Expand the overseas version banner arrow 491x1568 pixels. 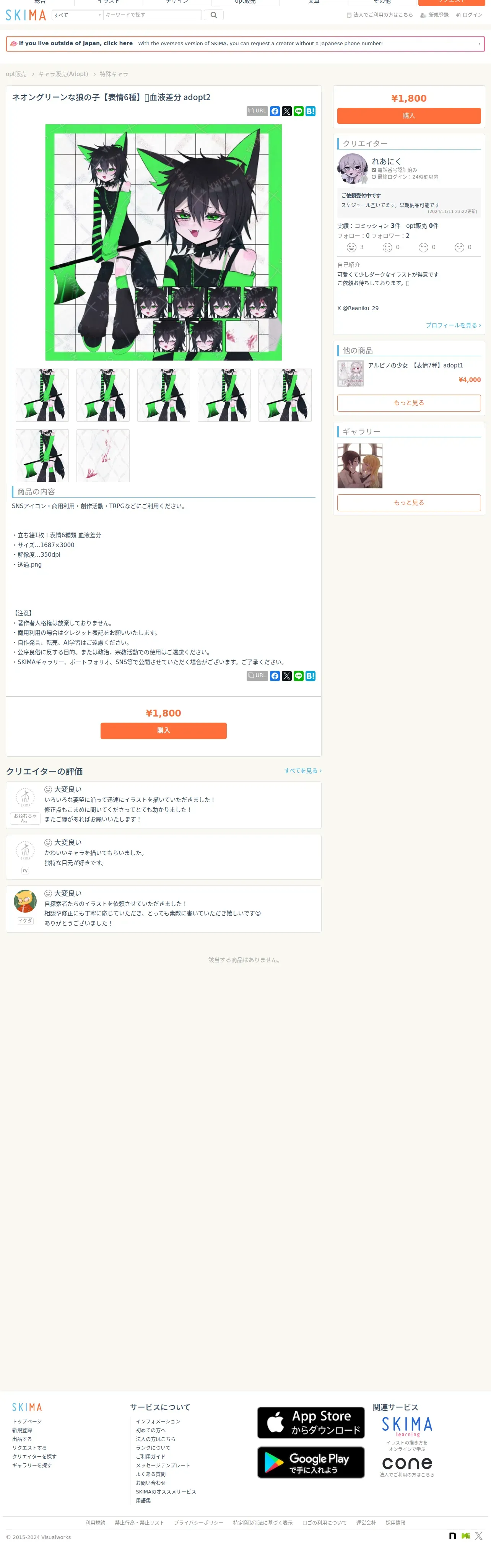[x=479, y=44]
